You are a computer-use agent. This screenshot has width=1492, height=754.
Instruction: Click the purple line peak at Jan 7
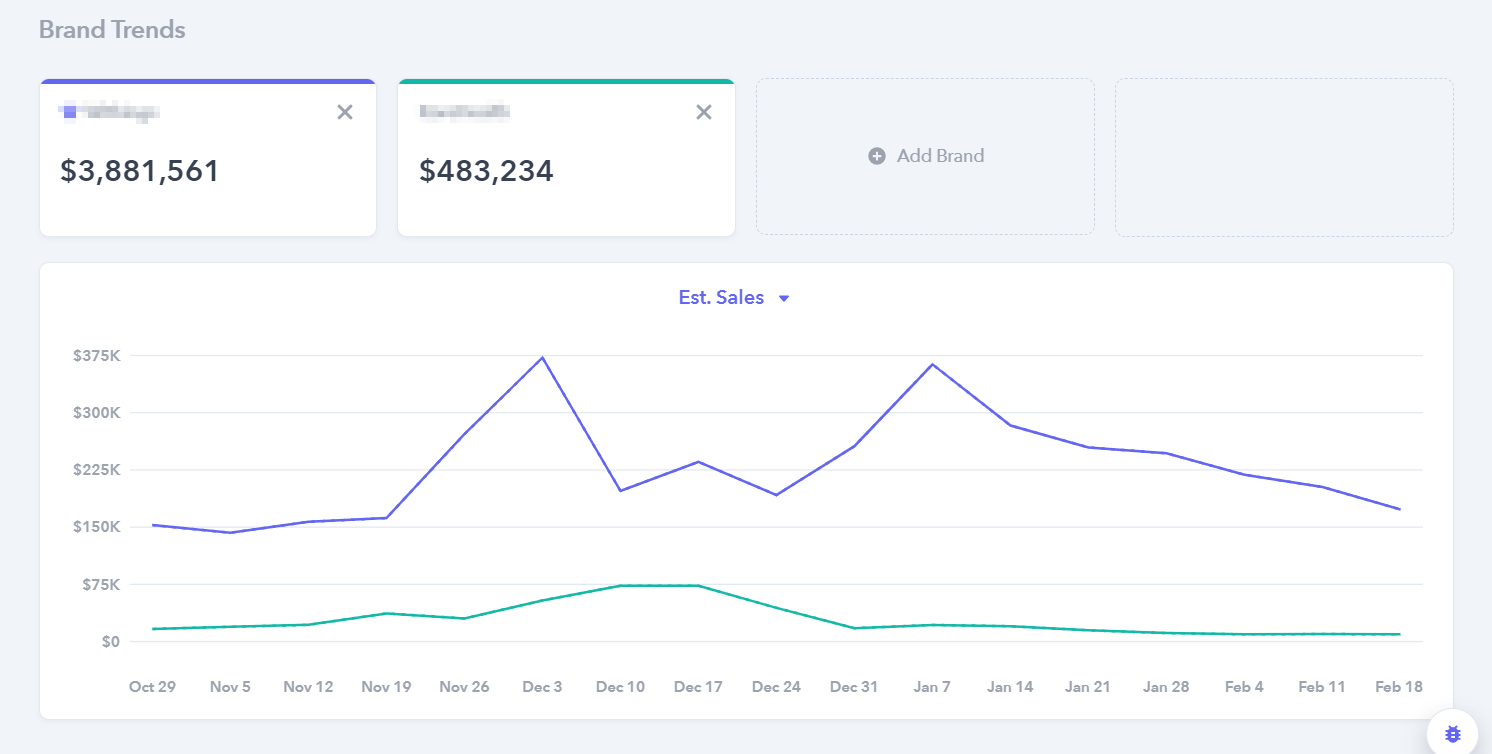[932, 364]
